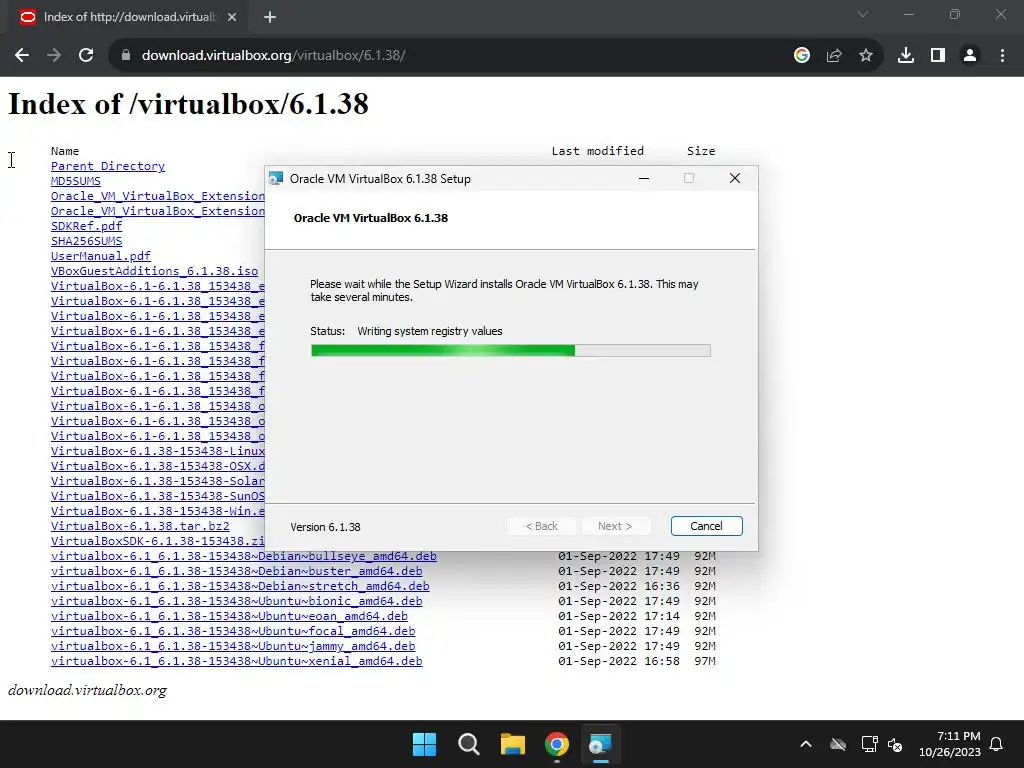Open the taskbar Search icon
The height and width of the screenshot is (768, 1024).
point(469,744)
